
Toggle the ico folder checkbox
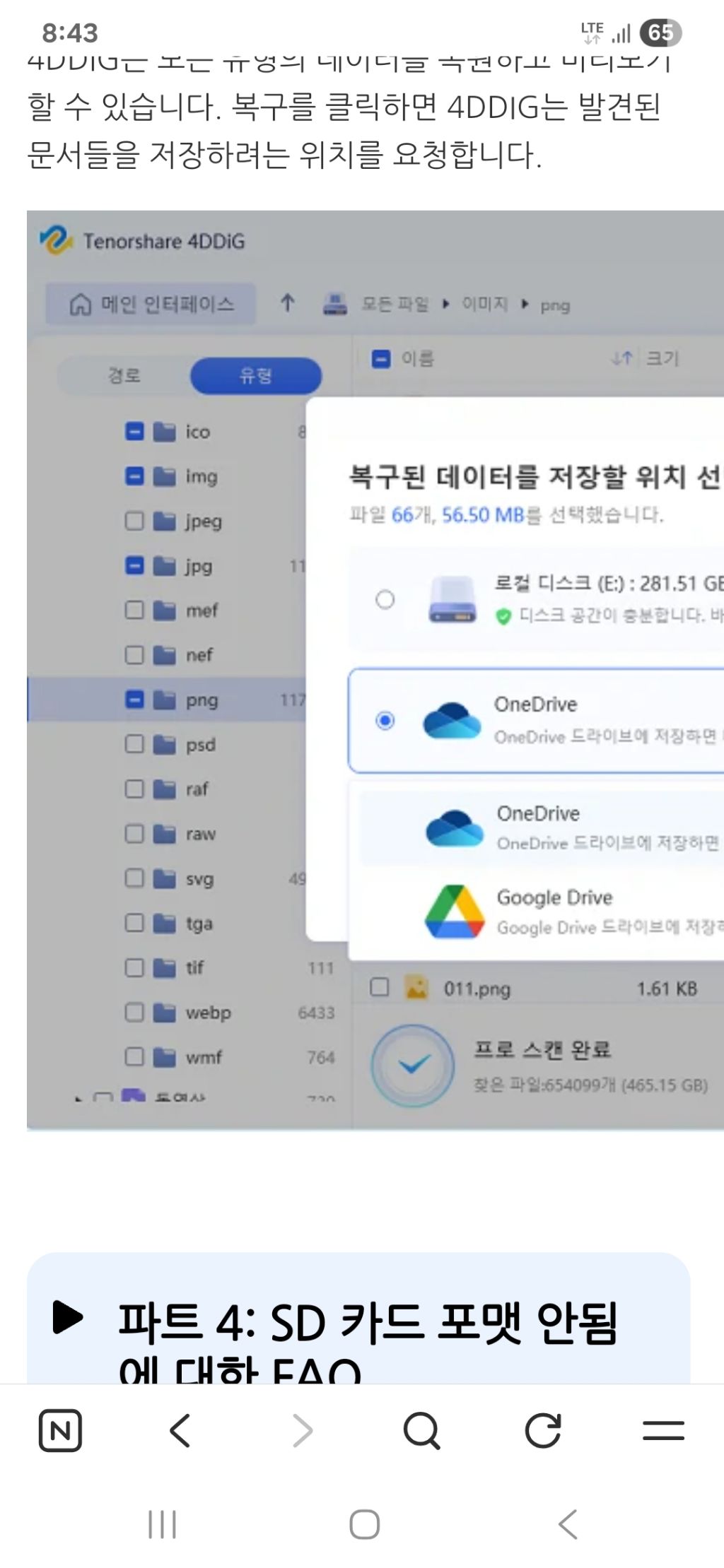coord(134,431)
